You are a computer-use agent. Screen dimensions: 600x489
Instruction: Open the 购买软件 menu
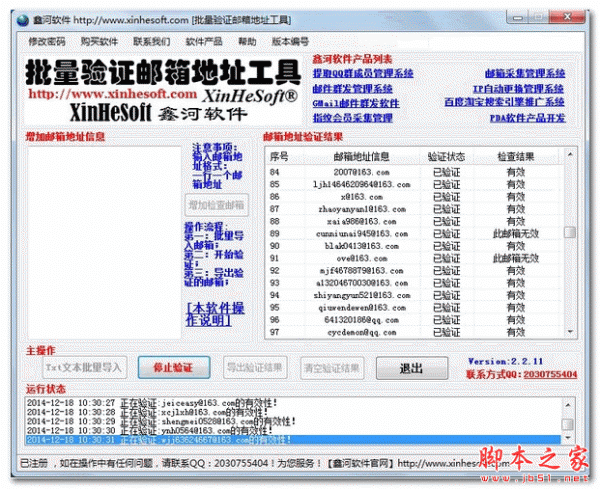pyautogui.click(x=99, y=41)
